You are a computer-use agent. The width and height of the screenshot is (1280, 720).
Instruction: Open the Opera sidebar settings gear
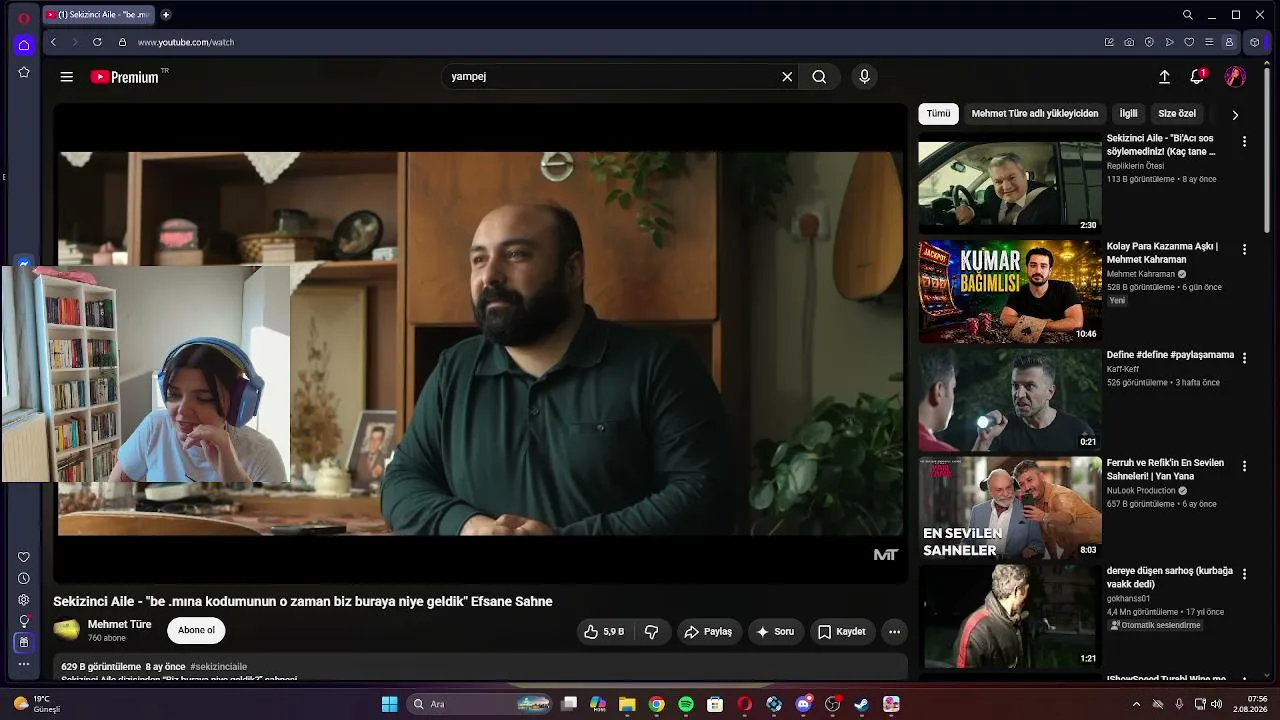(x=24, y=600)
